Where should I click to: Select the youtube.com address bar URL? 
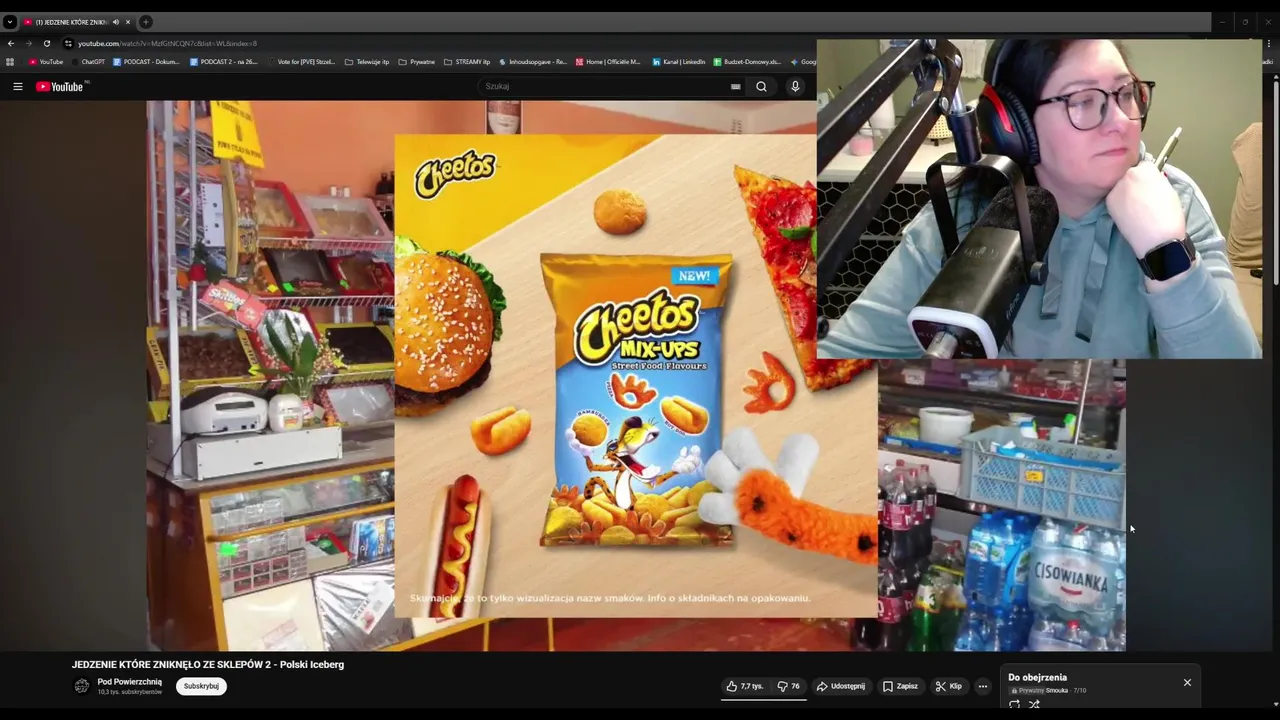point(168,43)
